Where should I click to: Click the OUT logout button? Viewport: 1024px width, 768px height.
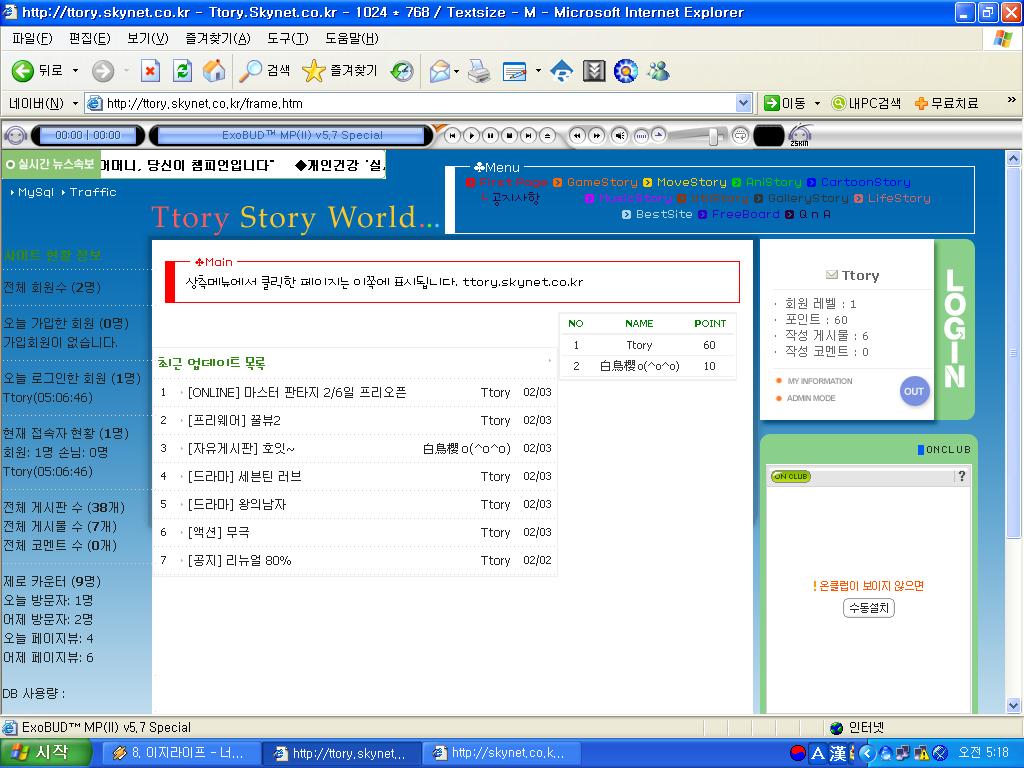pyautogui.click(x=913, y=391)
